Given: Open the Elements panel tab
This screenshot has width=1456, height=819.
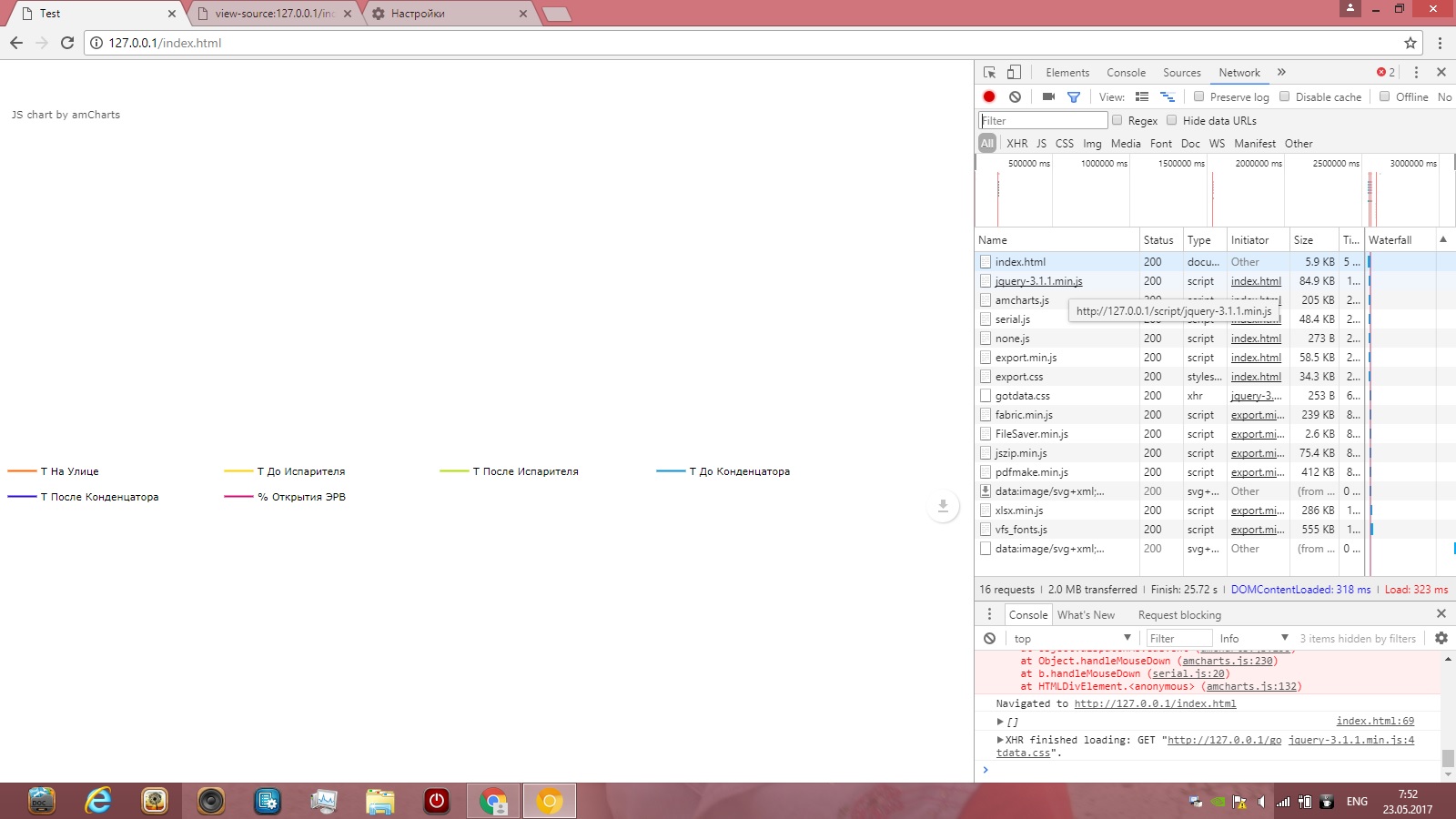Looking at the screenshot, I should (1067, 73).
